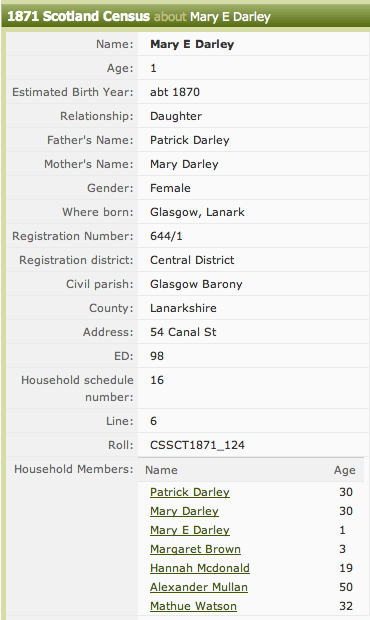Screen dimensions: 370x620
Task: Click the Civil parish value Glasgow Barony
Action: pyautogui.click(x=196, y=284)
